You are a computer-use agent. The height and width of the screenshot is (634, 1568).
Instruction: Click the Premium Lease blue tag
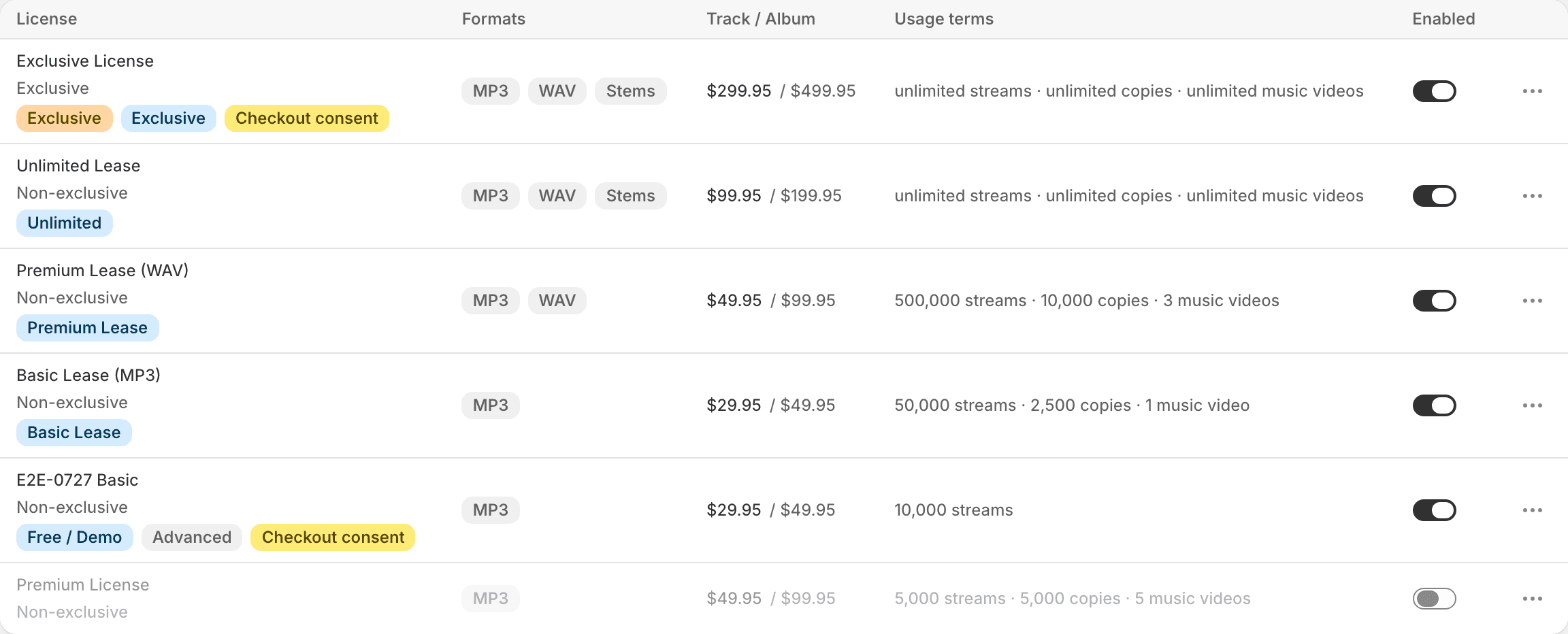[87, 328]
